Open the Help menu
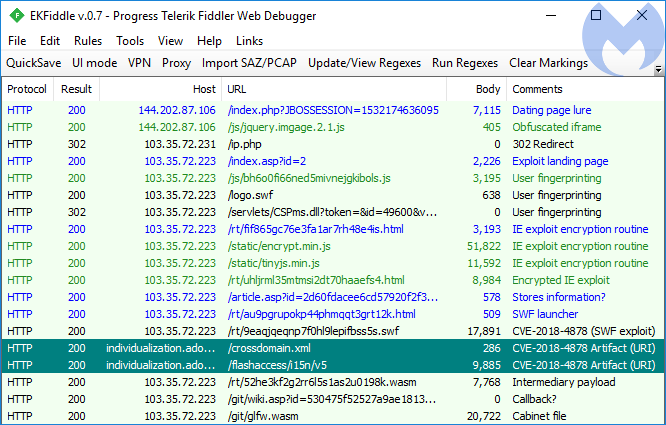The height and width of the screenshot is (425, 666). pos(209,41)
